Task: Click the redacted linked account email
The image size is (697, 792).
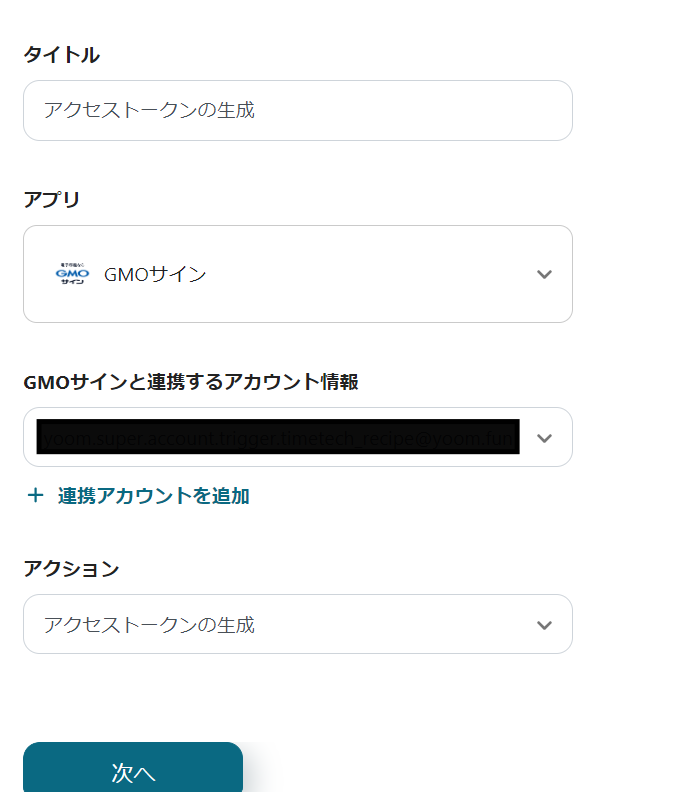Action: pos(278,437)
